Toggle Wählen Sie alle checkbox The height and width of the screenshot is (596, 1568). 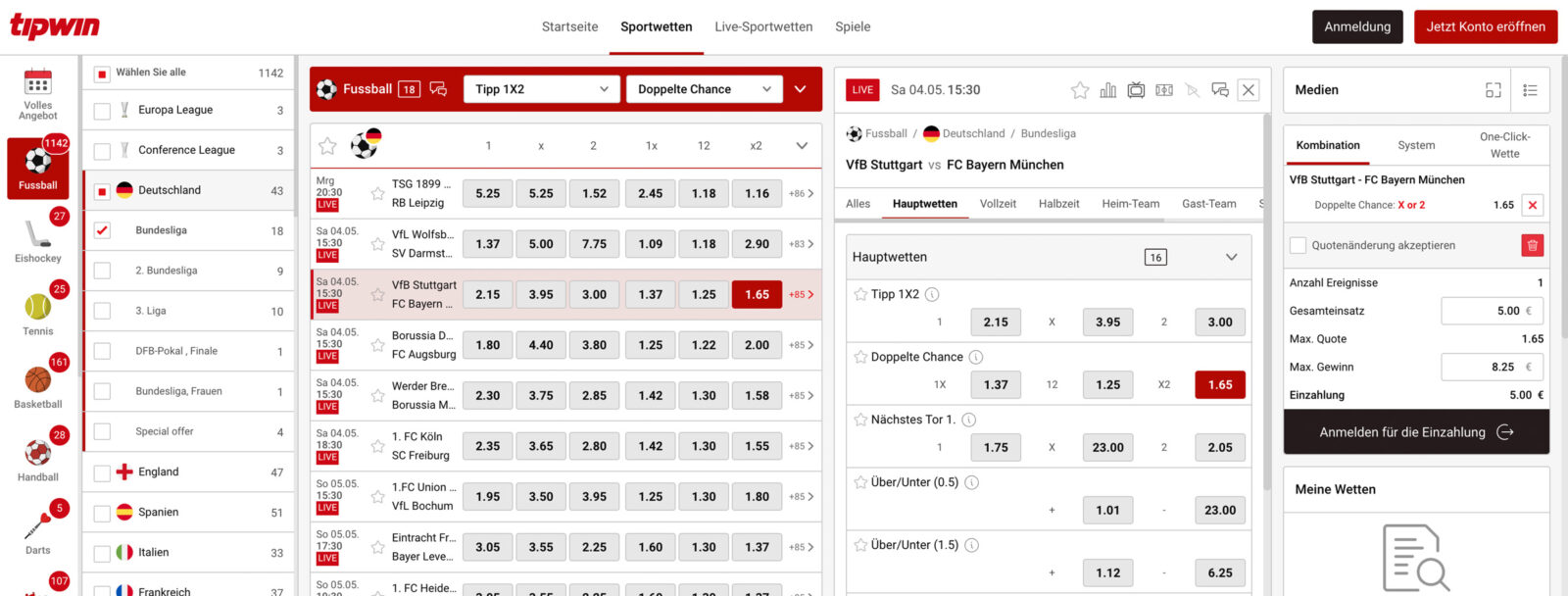pos(102,74)
